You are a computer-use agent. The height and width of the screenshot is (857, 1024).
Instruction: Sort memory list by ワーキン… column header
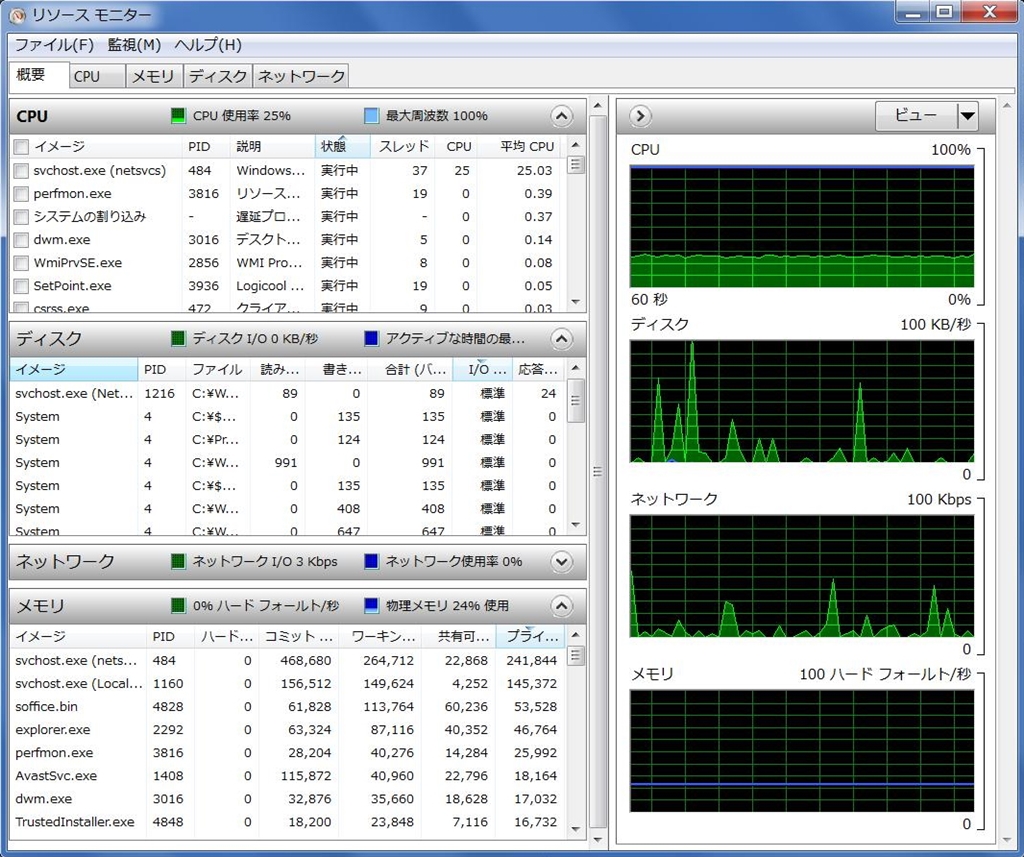click(x=381, y=636)
